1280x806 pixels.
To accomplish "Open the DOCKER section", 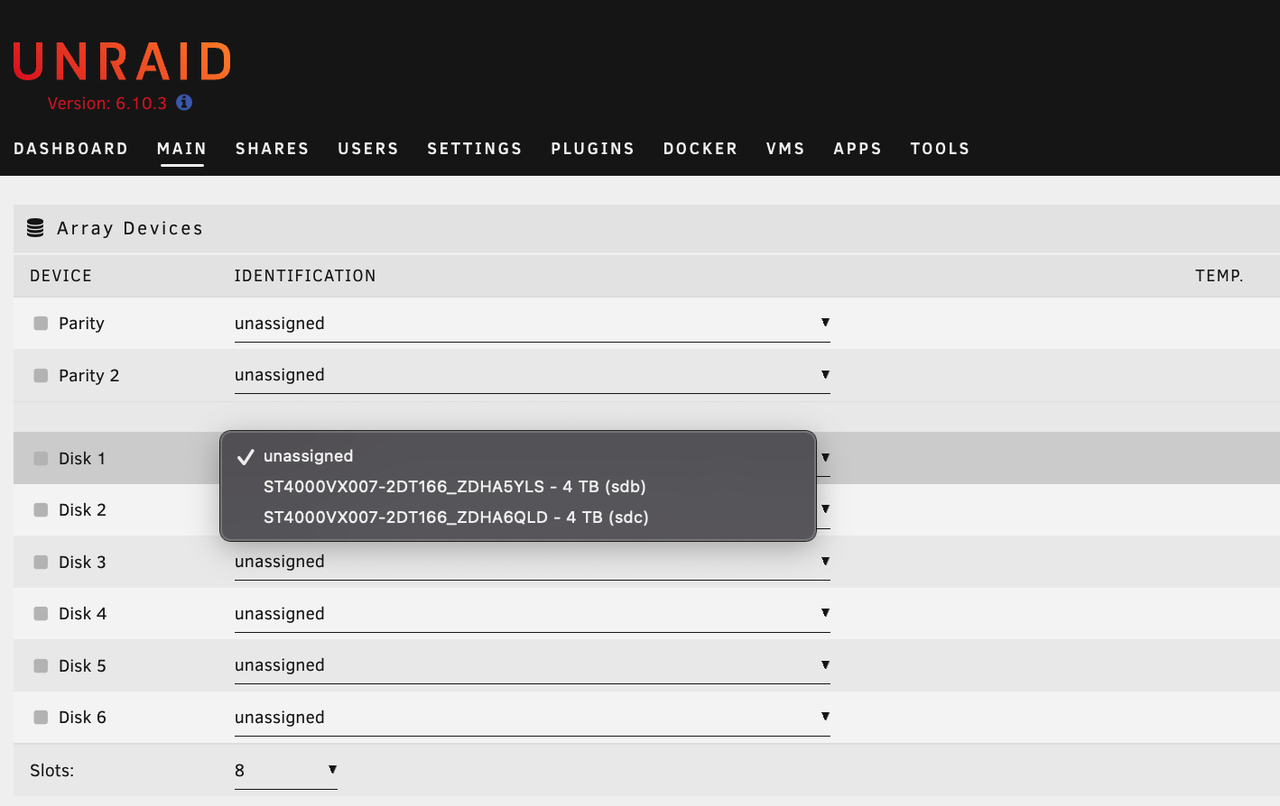I will coord(700,148).
